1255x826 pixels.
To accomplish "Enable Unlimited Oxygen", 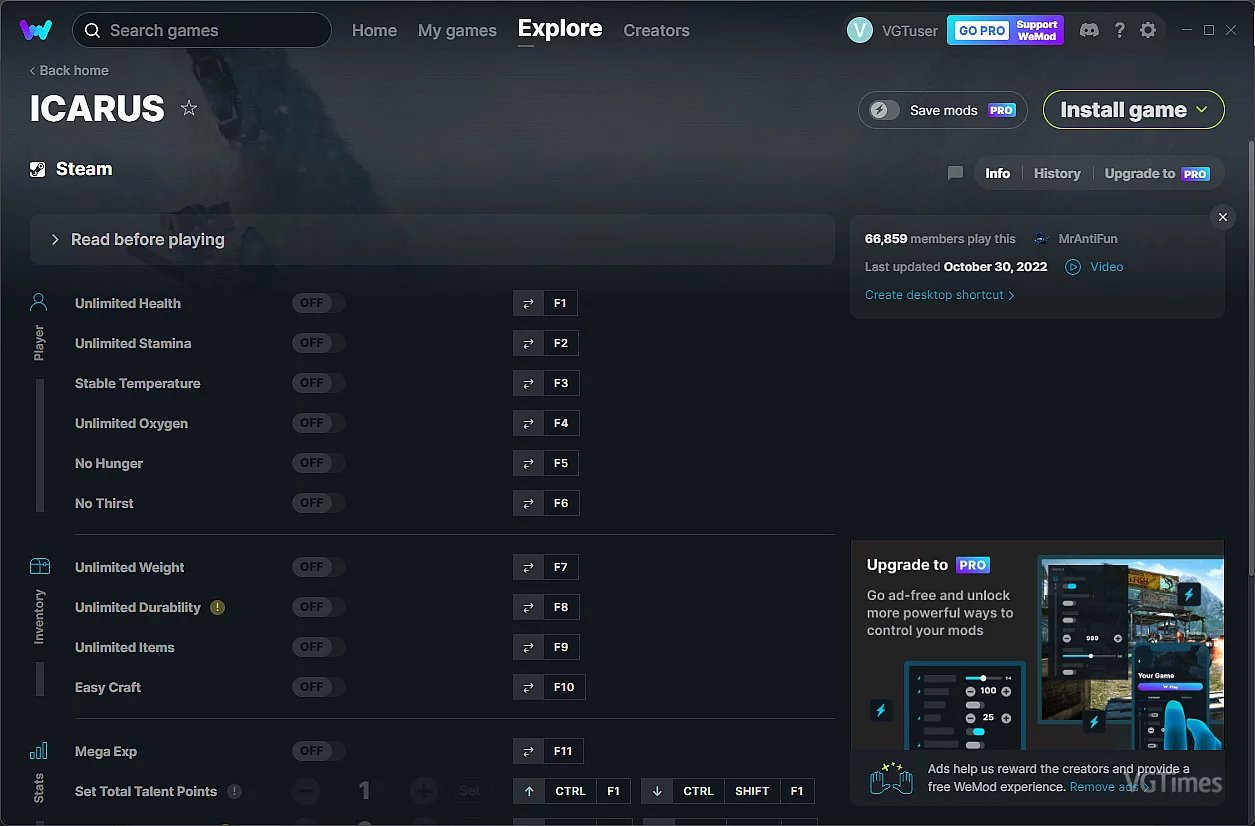I will (x=318, y=423).
